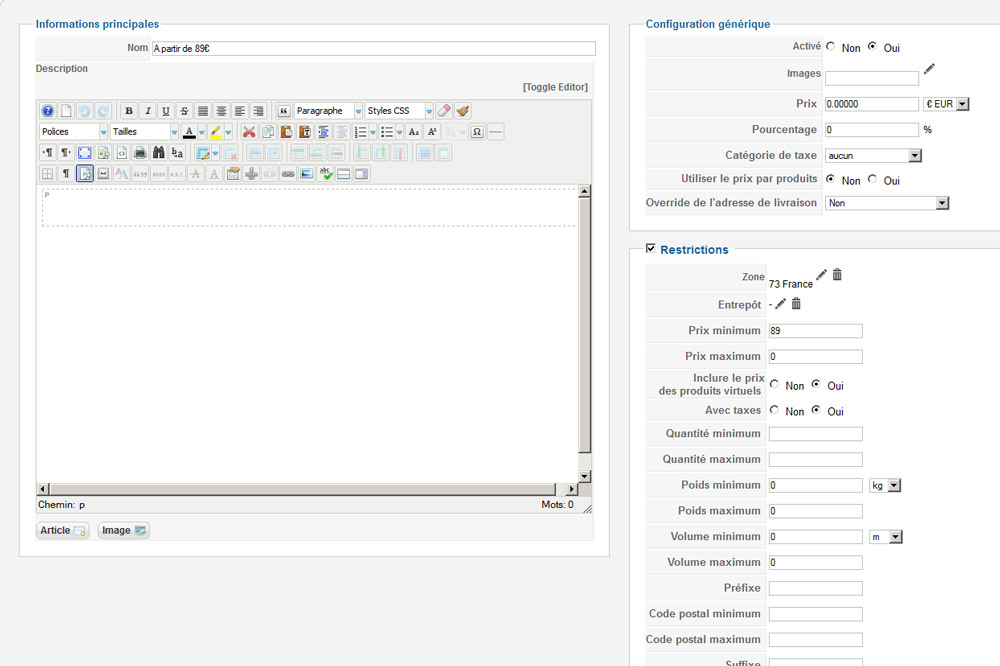
Task: Insert numbered list
Action: [361, 132]
